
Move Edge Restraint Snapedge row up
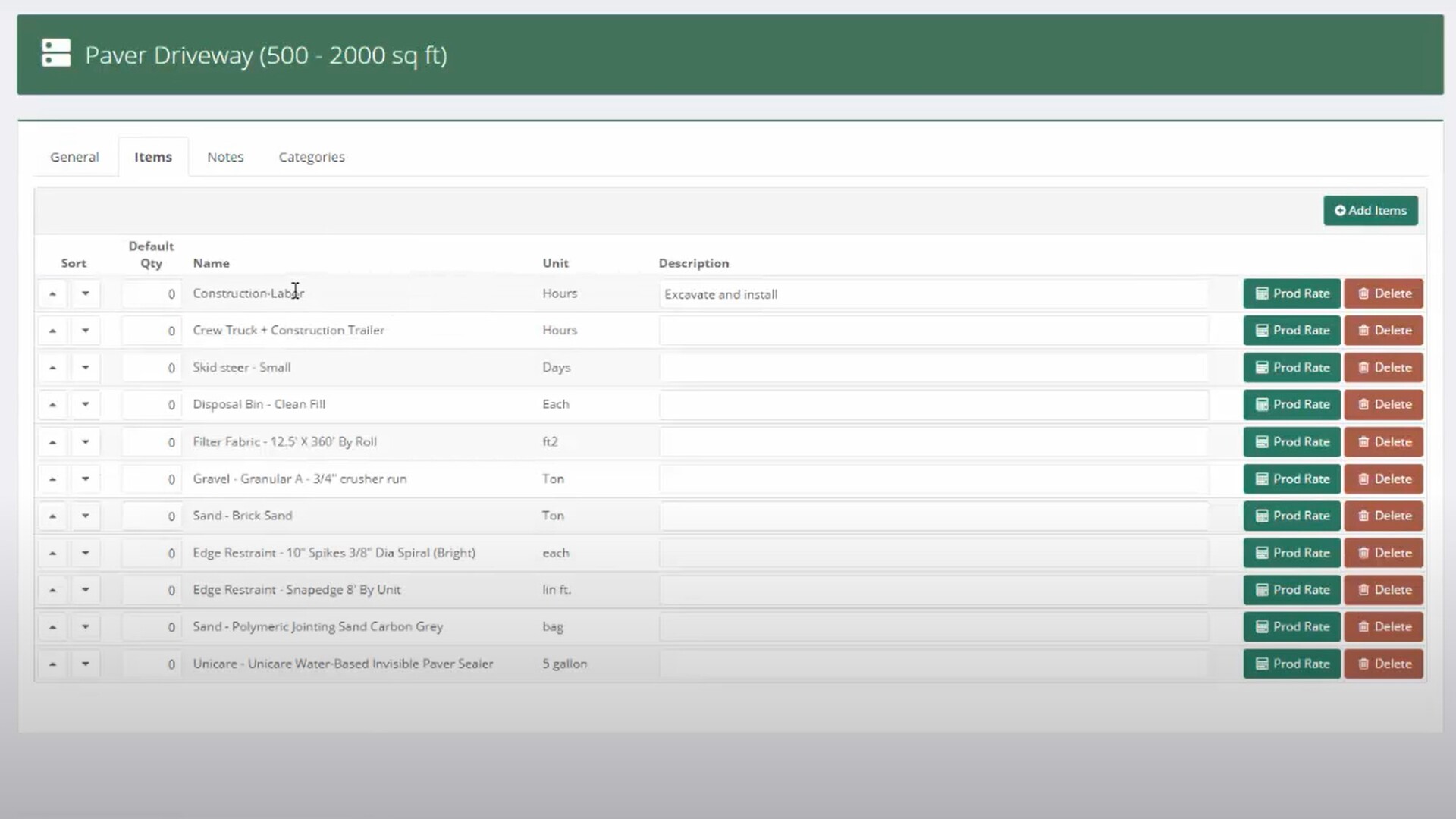[x=52, y=590]
